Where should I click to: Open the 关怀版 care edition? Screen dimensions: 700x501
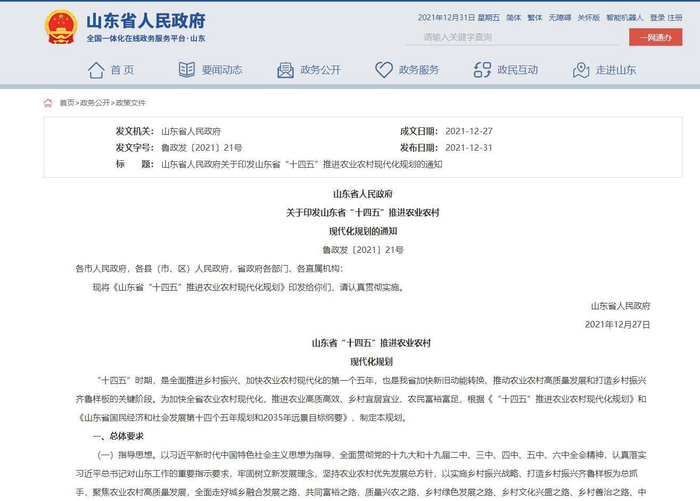pyautogui.click(x=588, y=17)
